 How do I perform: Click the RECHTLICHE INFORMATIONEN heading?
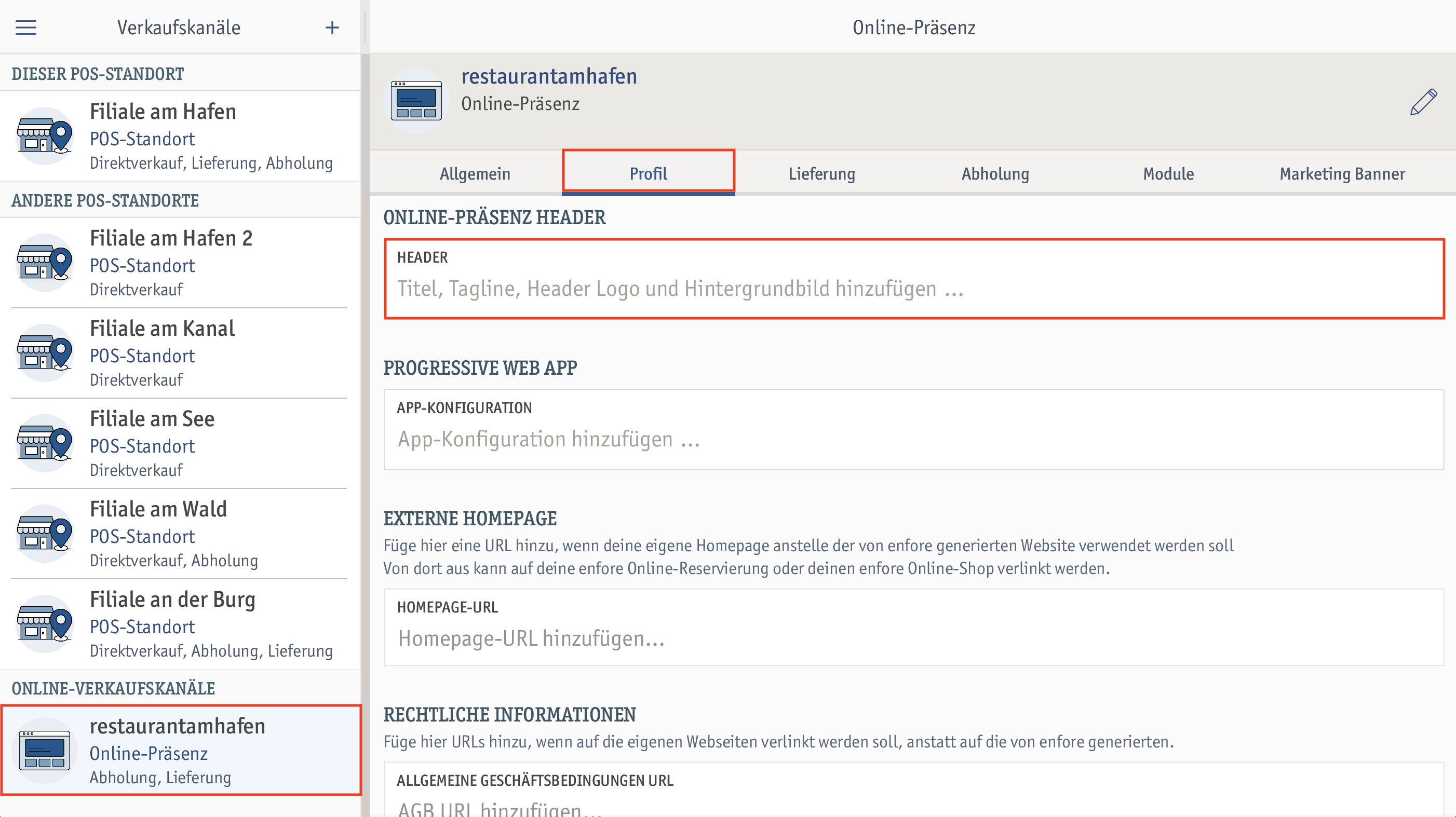(510, 715)
